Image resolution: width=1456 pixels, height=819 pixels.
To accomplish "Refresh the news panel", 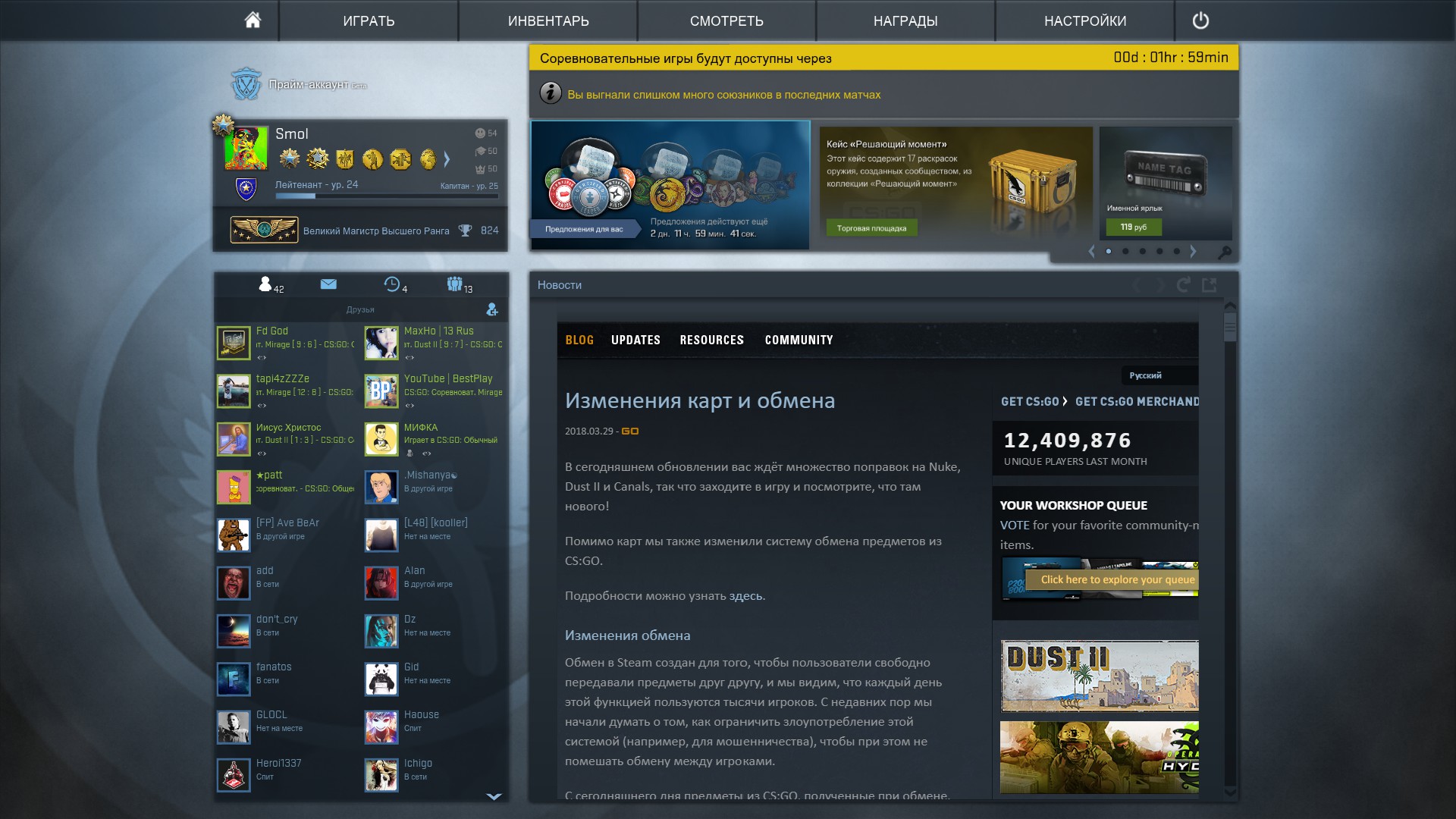I will (1183, 285).
